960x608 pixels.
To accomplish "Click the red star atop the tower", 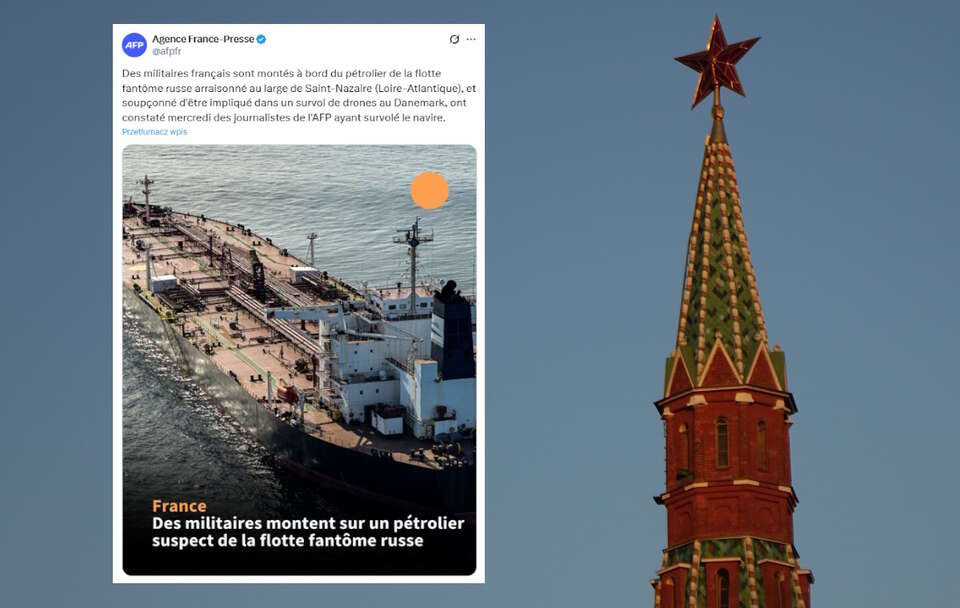I will pyautogui.click(x=717, y=61).
